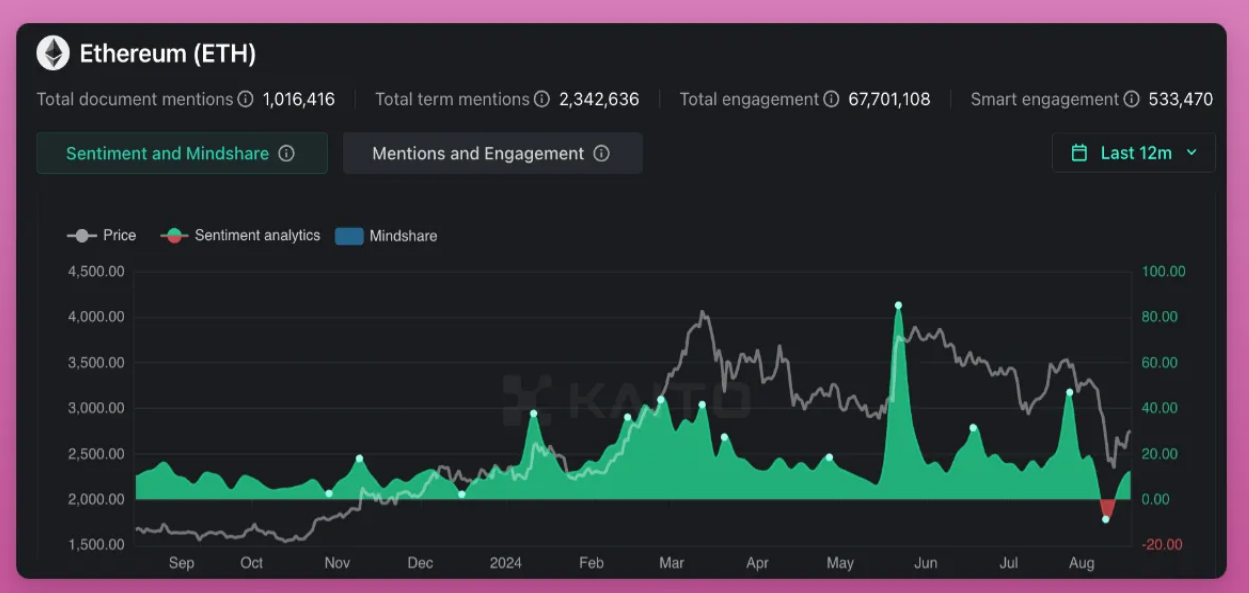Click the red negative sentiment low point in August
The width and height of the screenshot is (1249, 593).
pyautogui.click(x=1106, y=519)
